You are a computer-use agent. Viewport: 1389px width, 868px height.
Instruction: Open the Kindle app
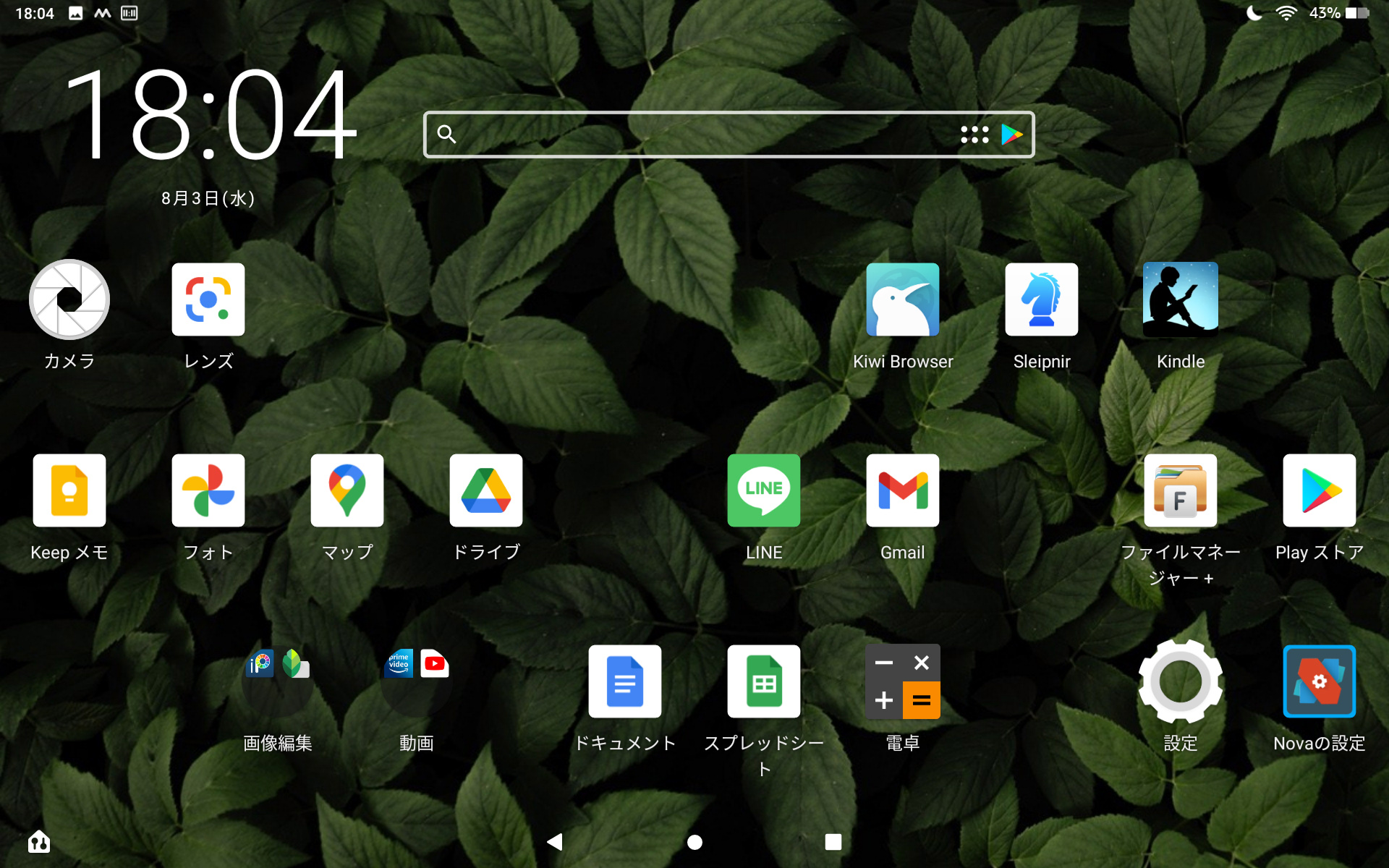[1180, 299]
